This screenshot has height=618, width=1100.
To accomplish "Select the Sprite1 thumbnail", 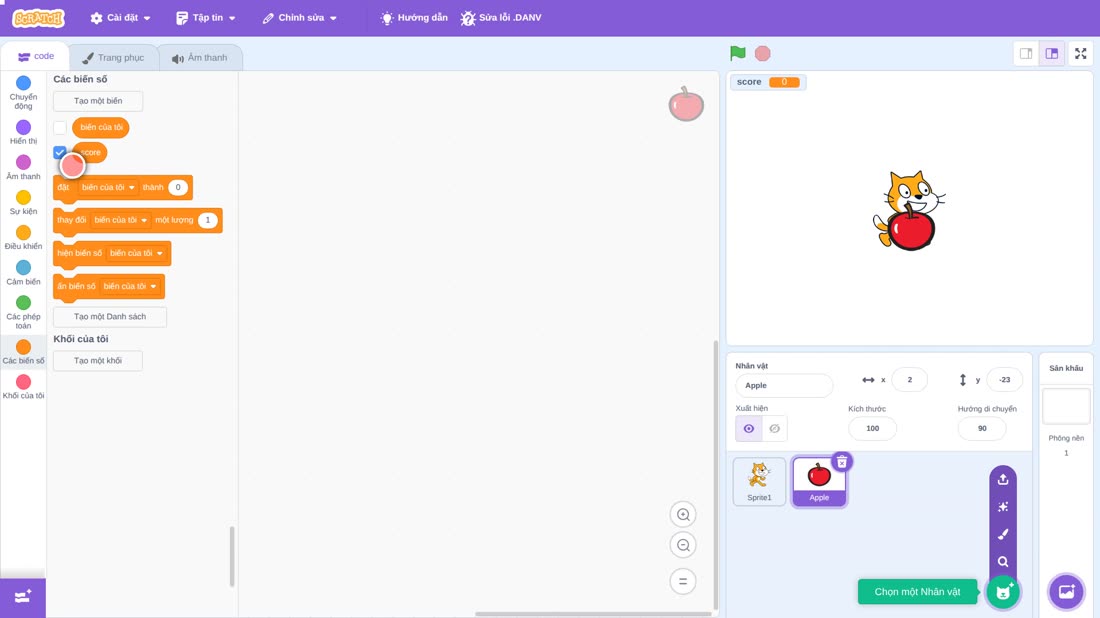I will pyautogui.click(x=759, y=481).
